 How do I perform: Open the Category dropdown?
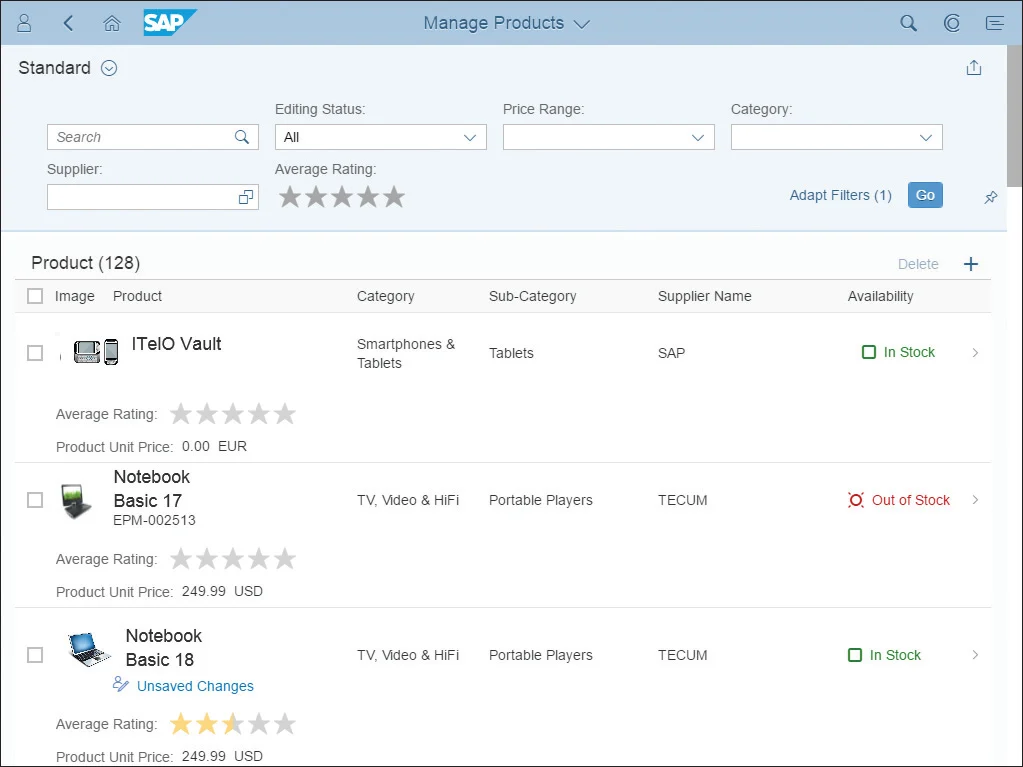[926, 138]
